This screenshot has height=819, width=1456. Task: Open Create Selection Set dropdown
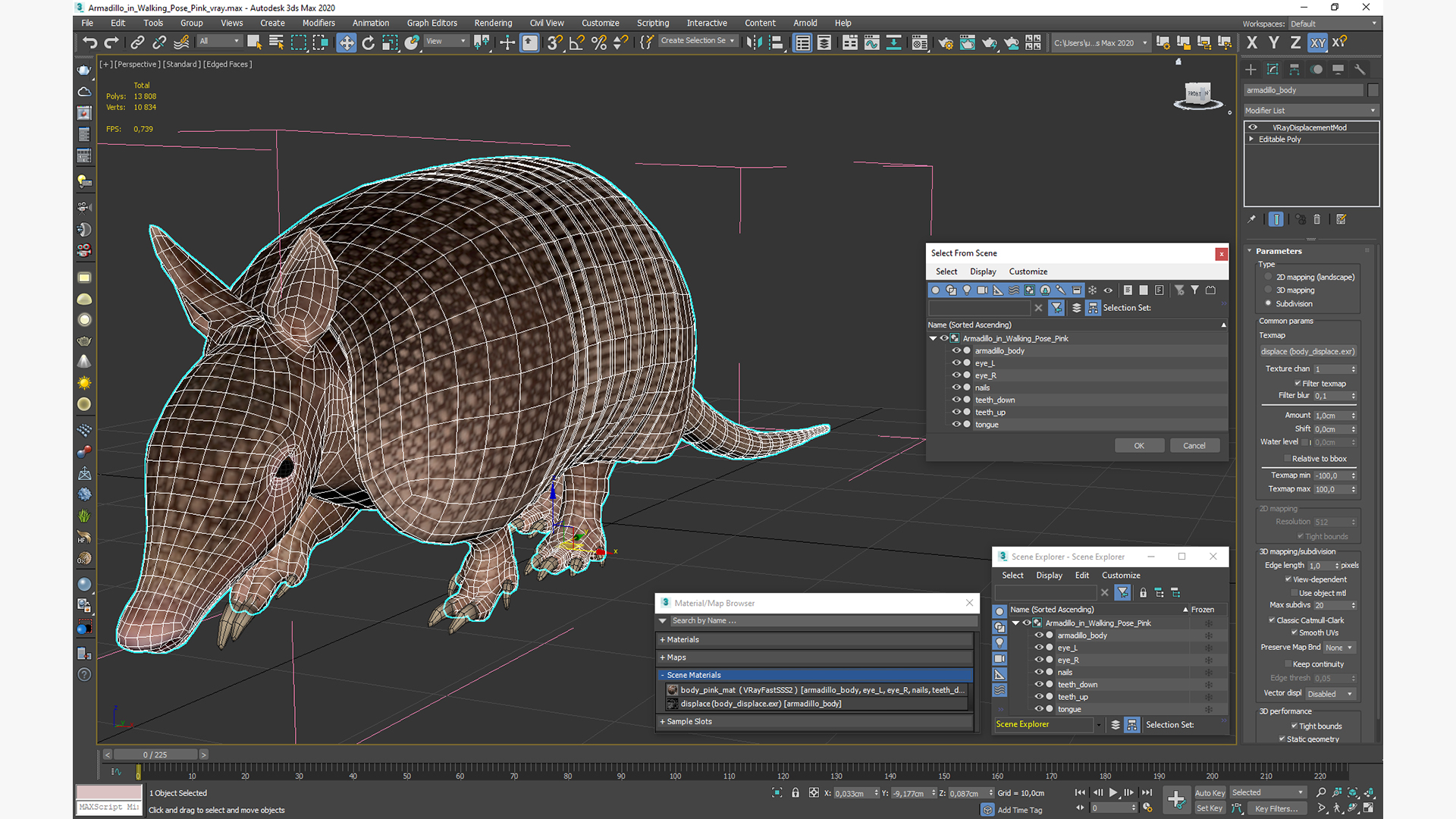698,41
